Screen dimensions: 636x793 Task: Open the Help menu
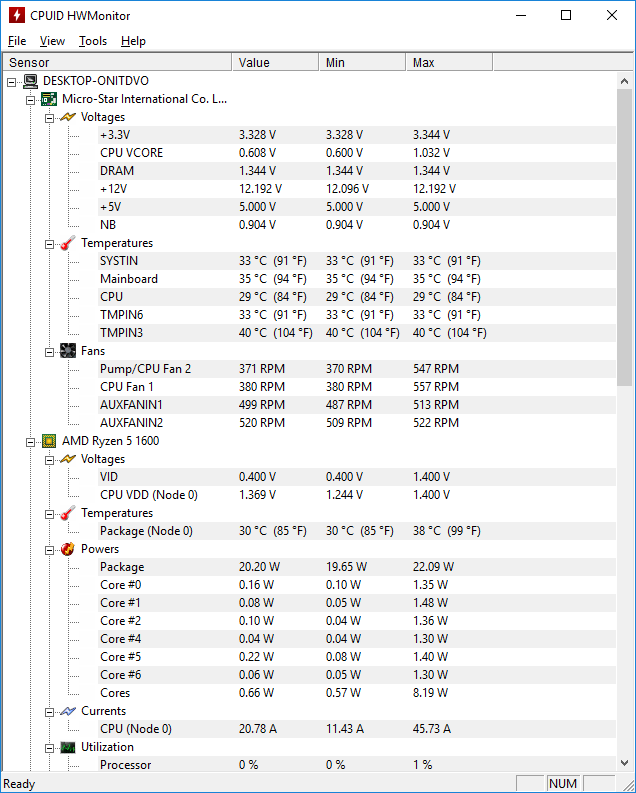pyautogui.click(x=133, y=41)
